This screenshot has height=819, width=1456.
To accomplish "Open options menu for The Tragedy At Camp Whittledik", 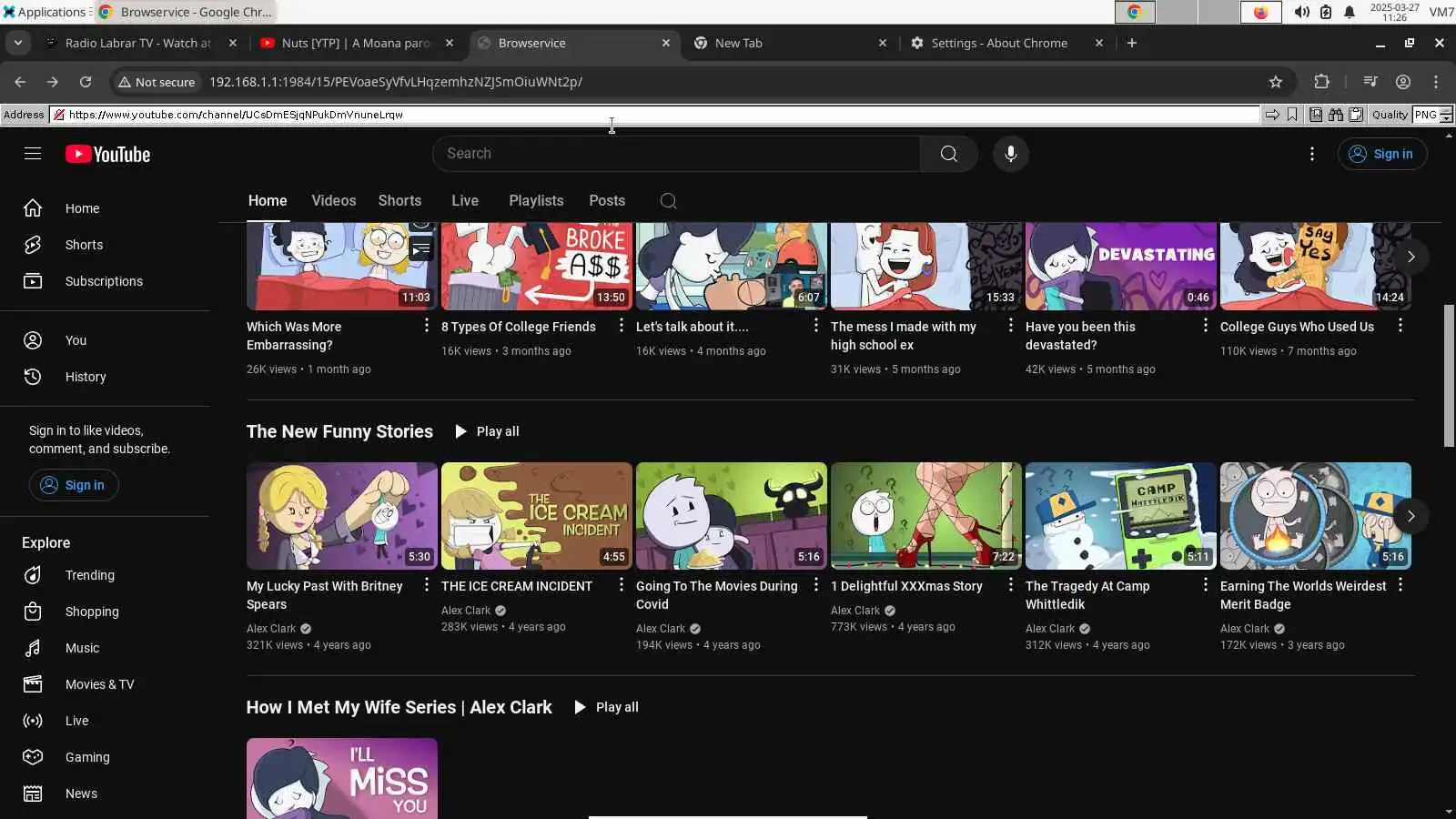I will (x=1206, y=585).
